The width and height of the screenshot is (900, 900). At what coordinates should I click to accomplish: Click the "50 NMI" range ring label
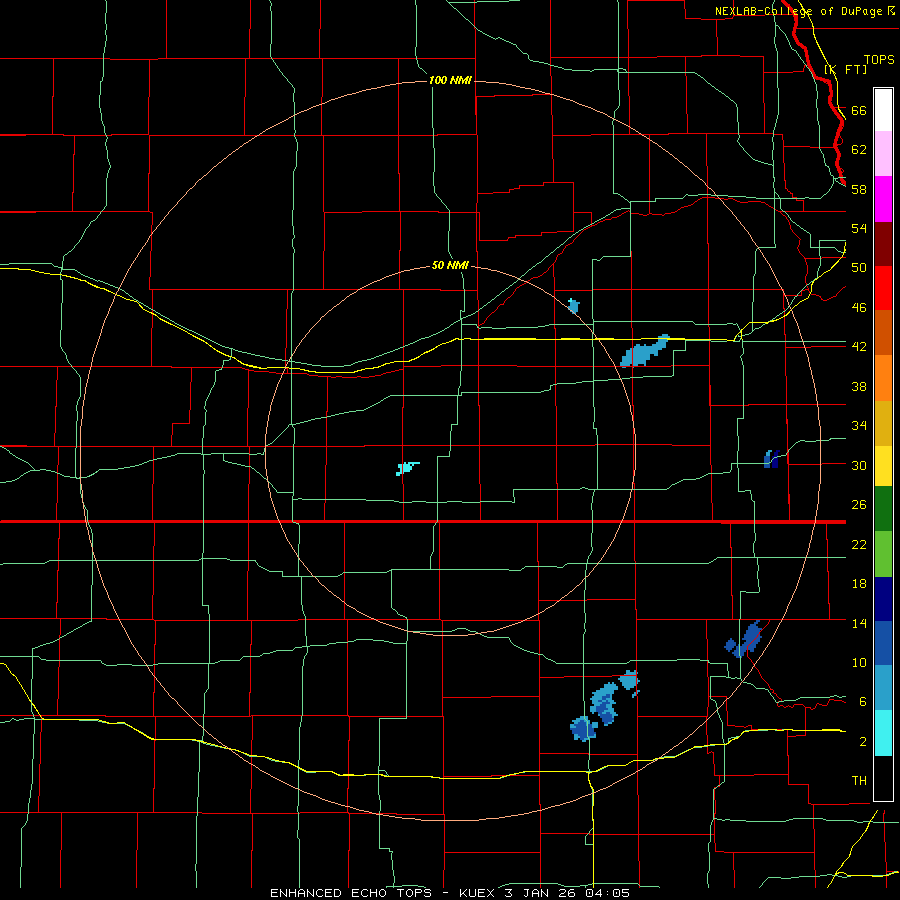(451, 265)
